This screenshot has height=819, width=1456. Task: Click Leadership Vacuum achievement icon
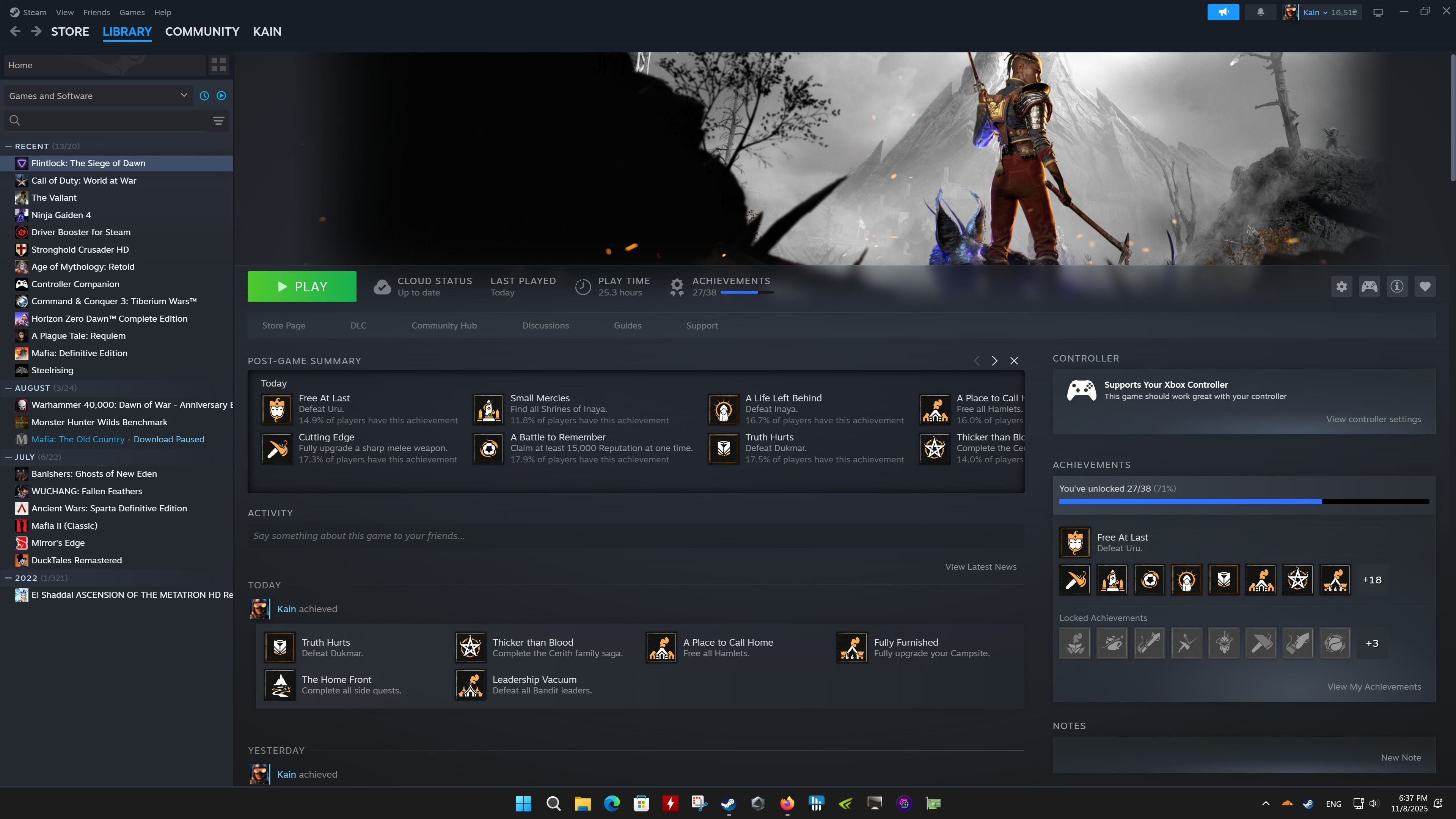pos(470,684)
